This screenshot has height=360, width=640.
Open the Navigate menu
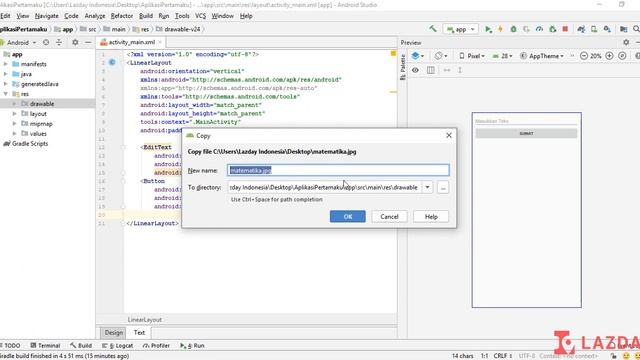tap(47, 16)
